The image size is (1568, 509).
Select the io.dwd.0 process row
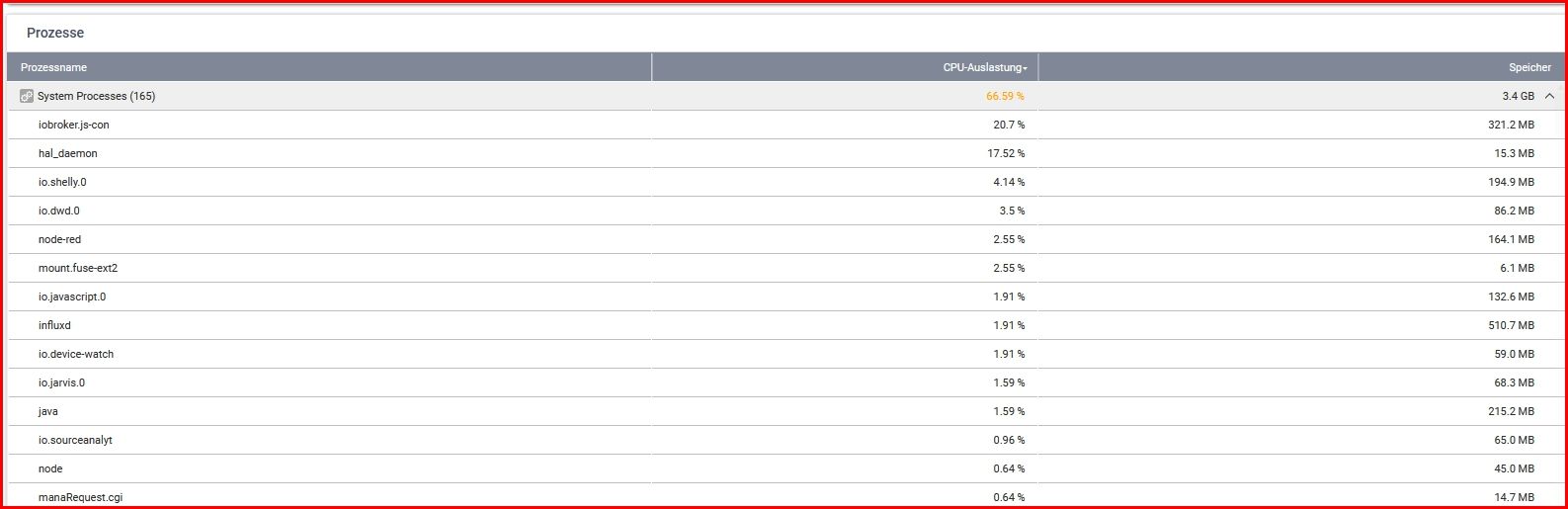click(x=785, y=211)
